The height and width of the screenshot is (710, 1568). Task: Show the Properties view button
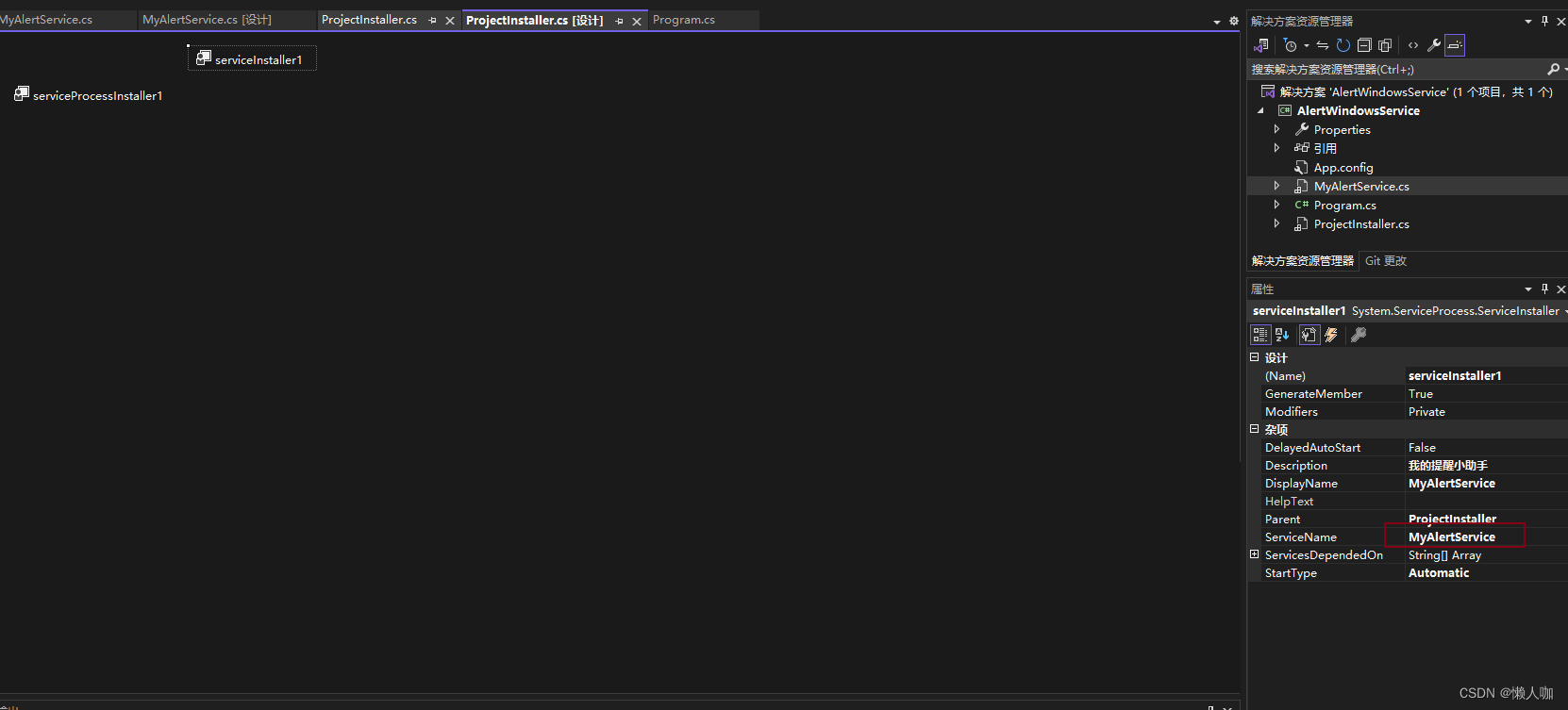(x=1309, y=335)
